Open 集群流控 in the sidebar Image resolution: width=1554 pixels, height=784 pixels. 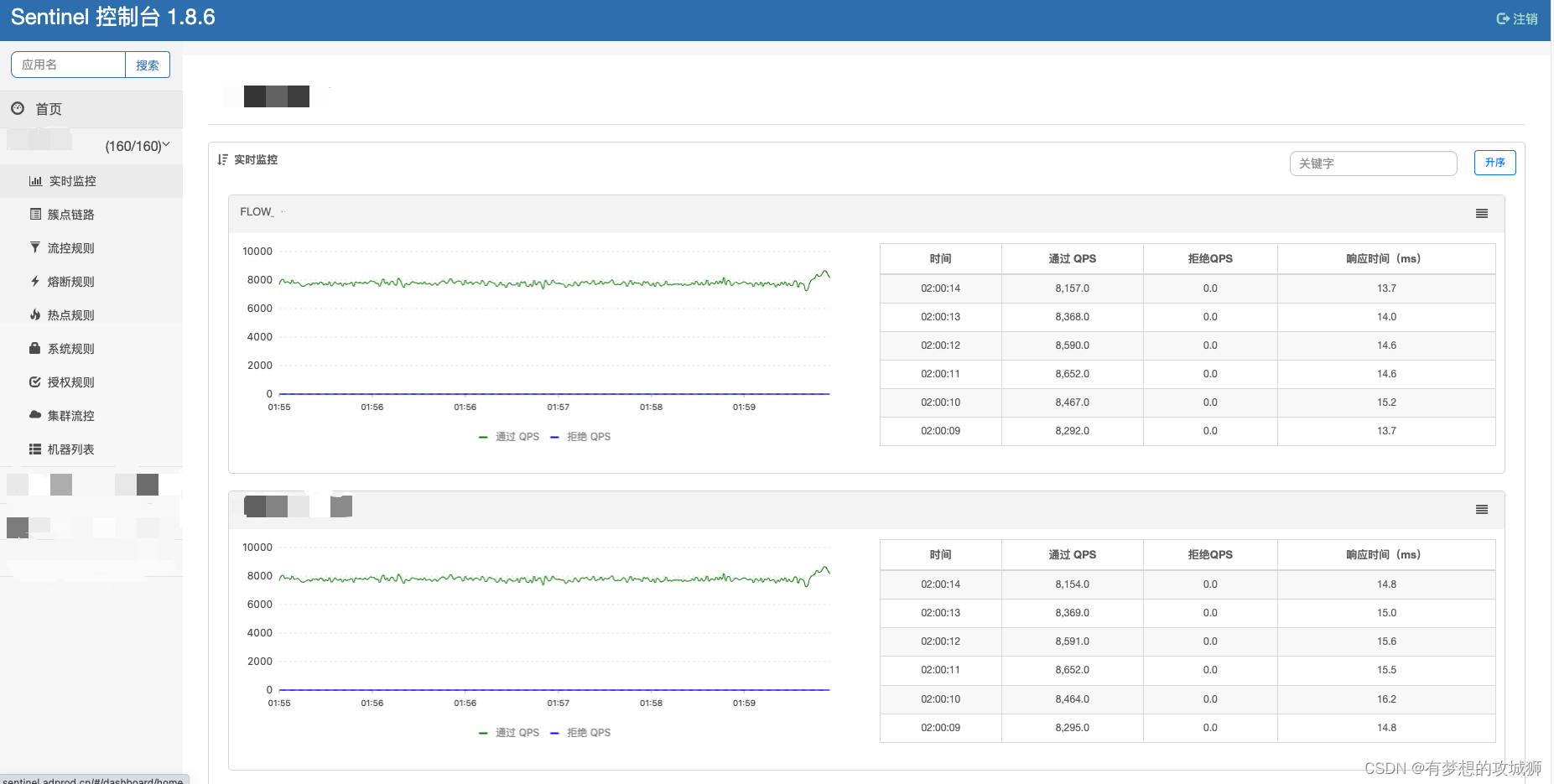[x=91, y=416]
